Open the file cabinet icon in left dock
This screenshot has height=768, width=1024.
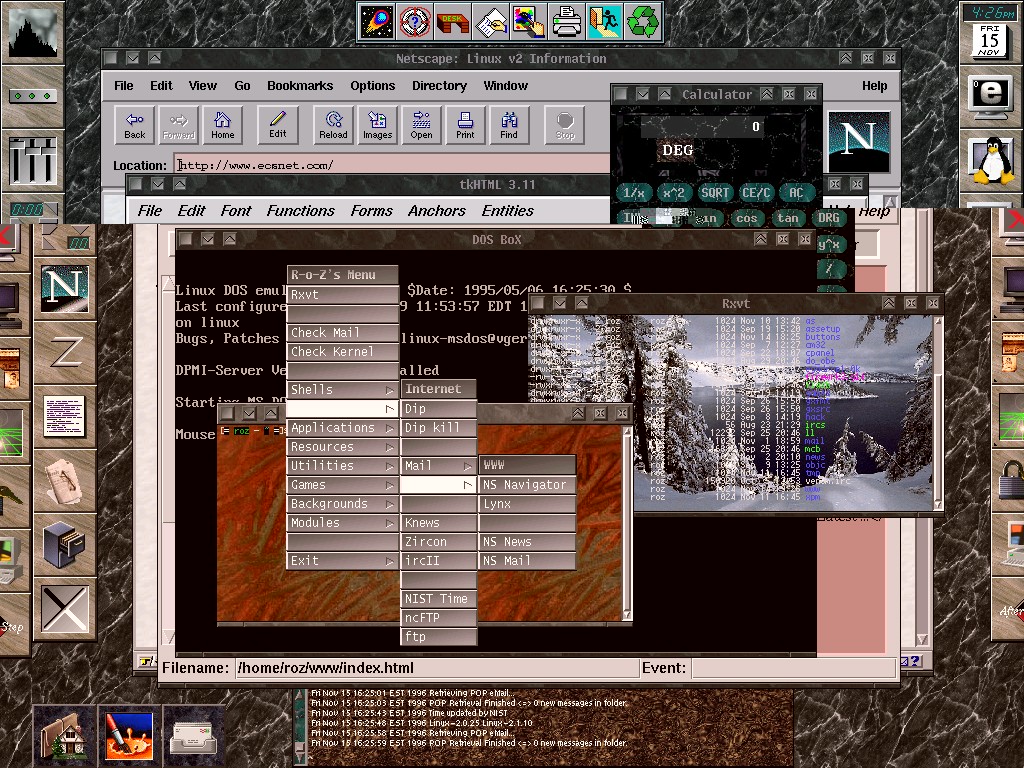65,544
